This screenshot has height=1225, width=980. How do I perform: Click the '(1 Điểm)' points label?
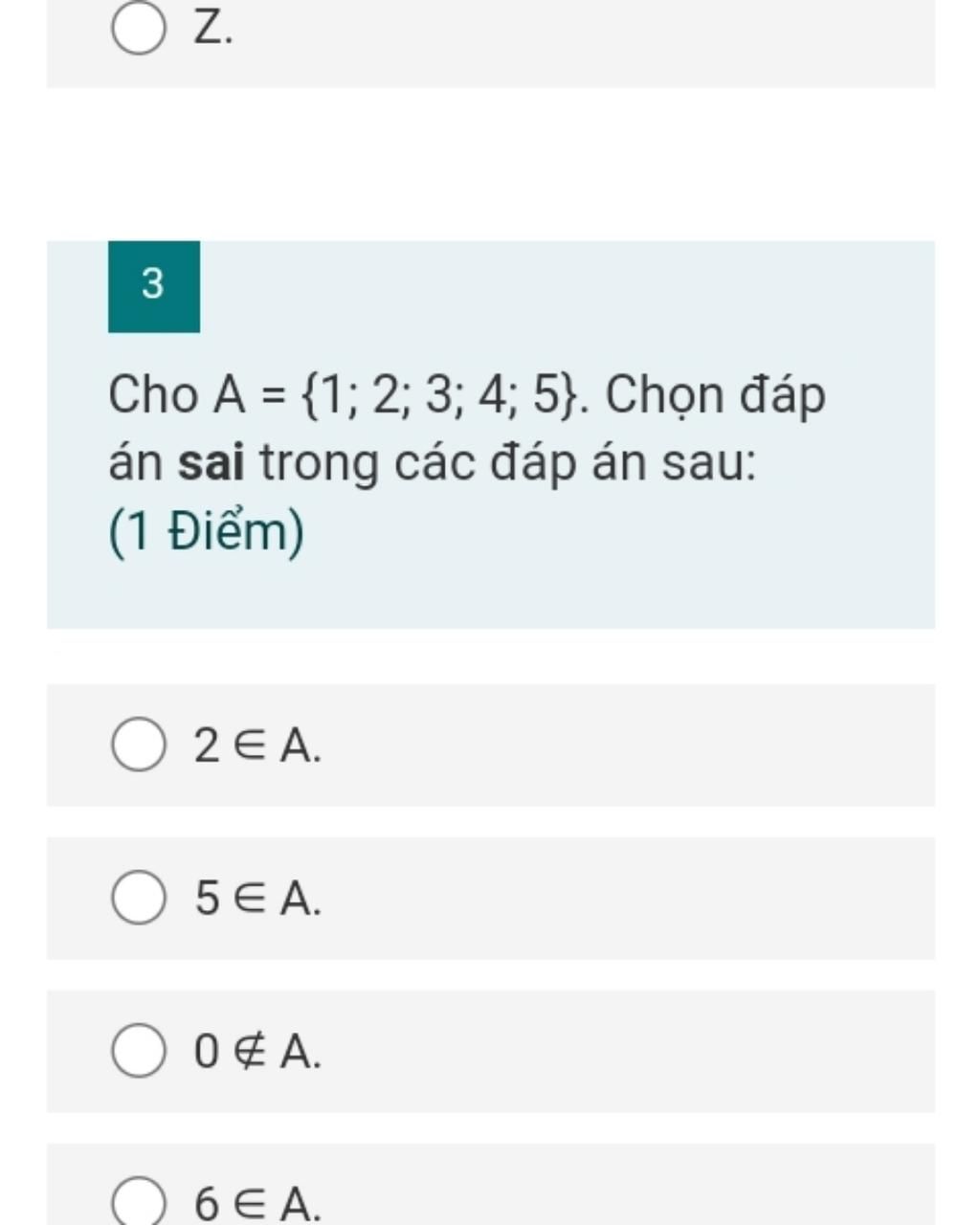click(207, 532)
